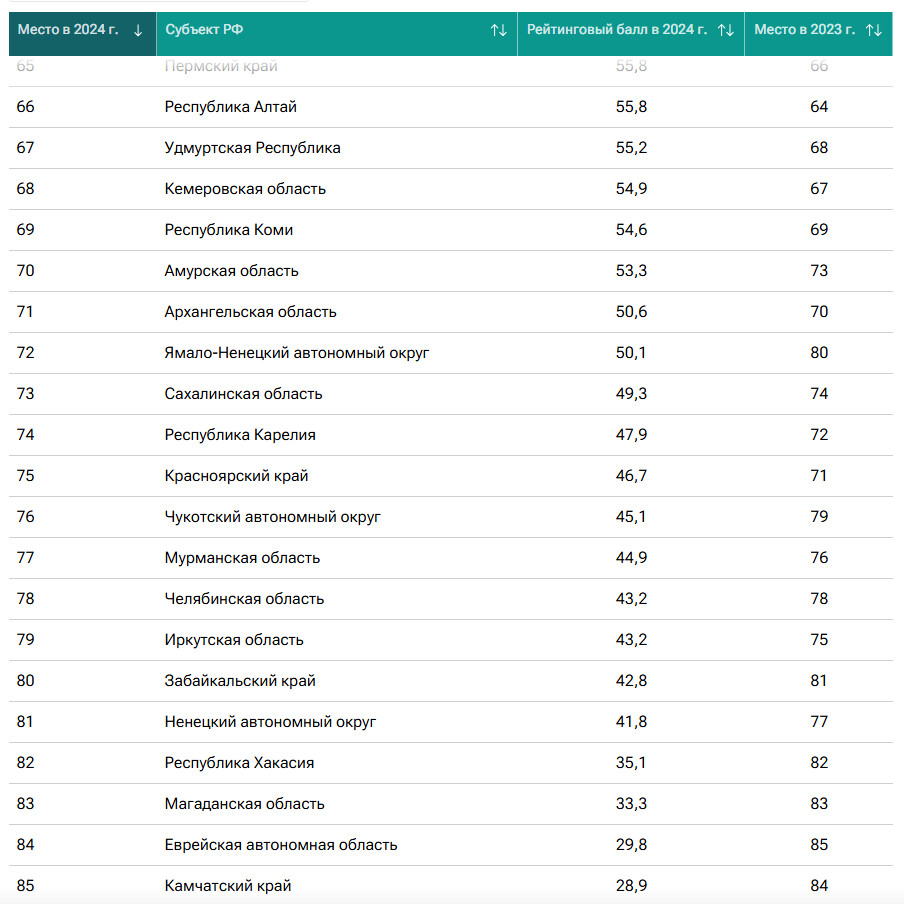Click the Кемеровская область cell
Image resolution: width=904 pixels, height=904 pixels.
pos(245,189)
